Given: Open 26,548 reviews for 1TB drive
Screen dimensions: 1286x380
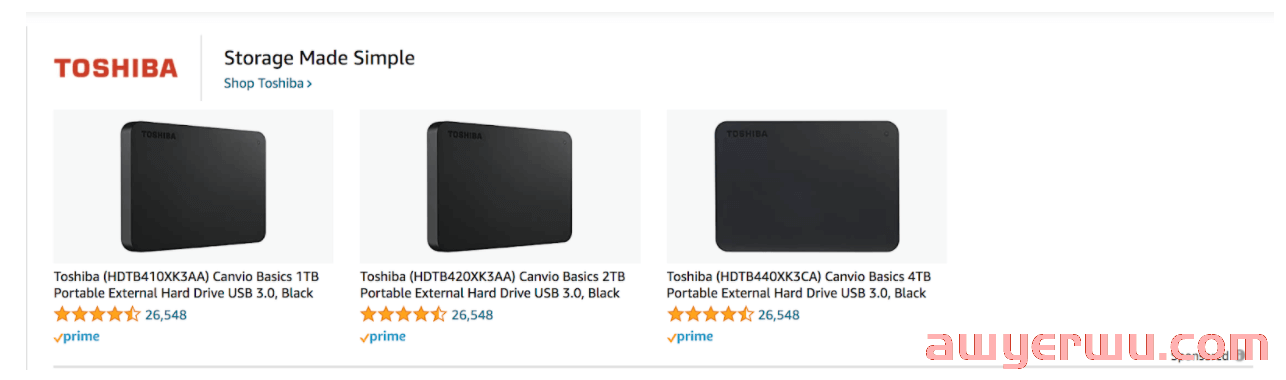Looking at the screenshot, I should 166,315.
